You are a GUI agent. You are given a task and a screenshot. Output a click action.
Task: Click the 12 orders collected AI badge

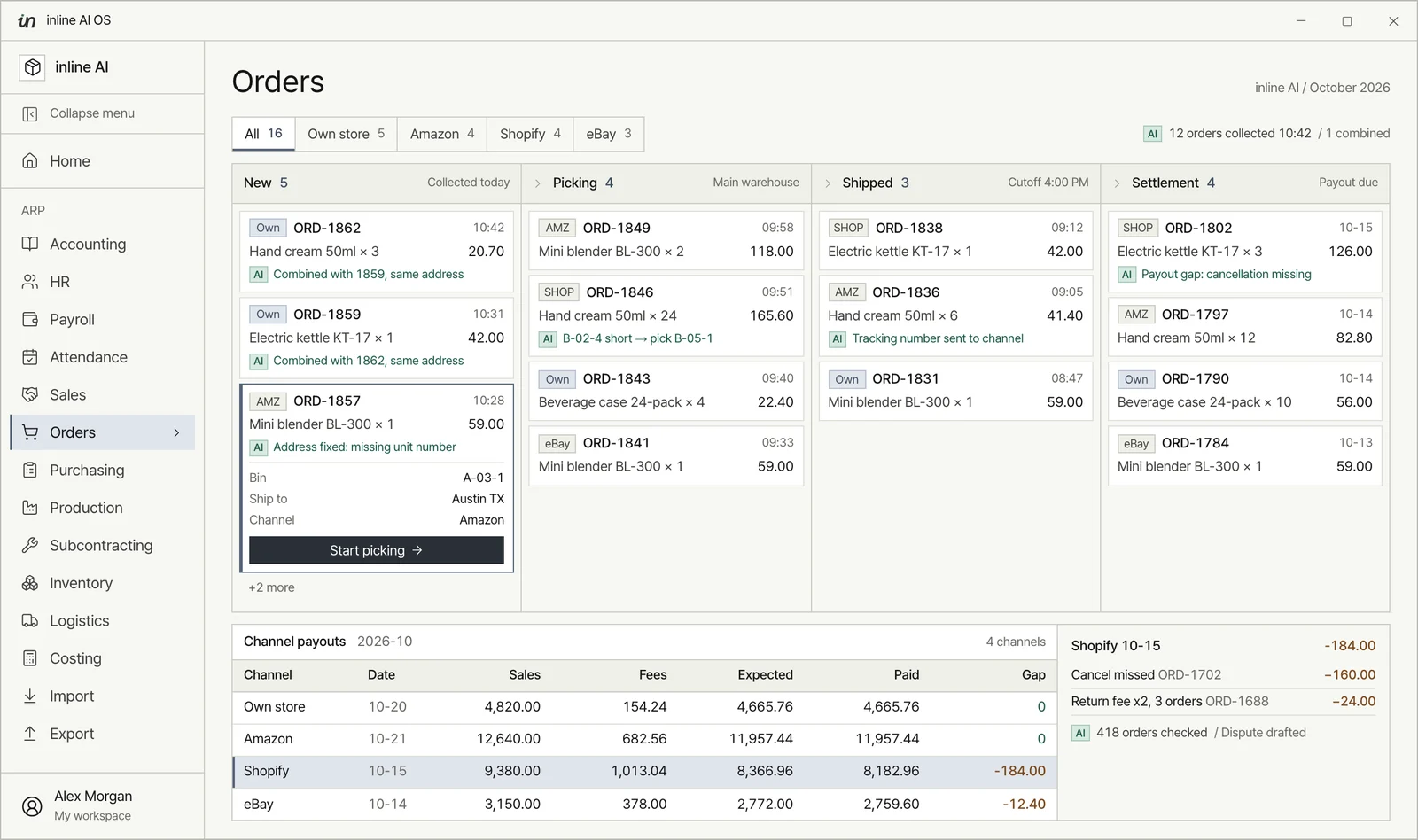pyautogui.click(x=1152, y=134)
